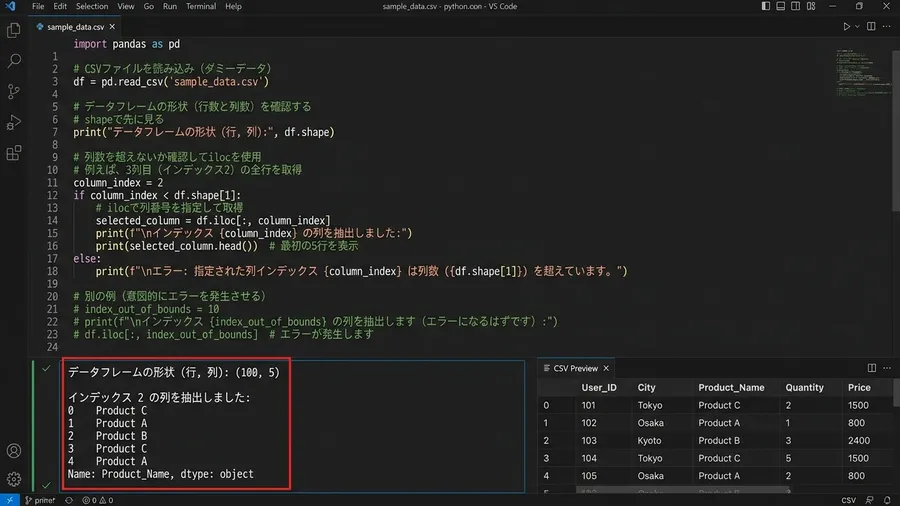Split the editor to the right
This screenshot has width=900, height=506.
click(871, 26)
